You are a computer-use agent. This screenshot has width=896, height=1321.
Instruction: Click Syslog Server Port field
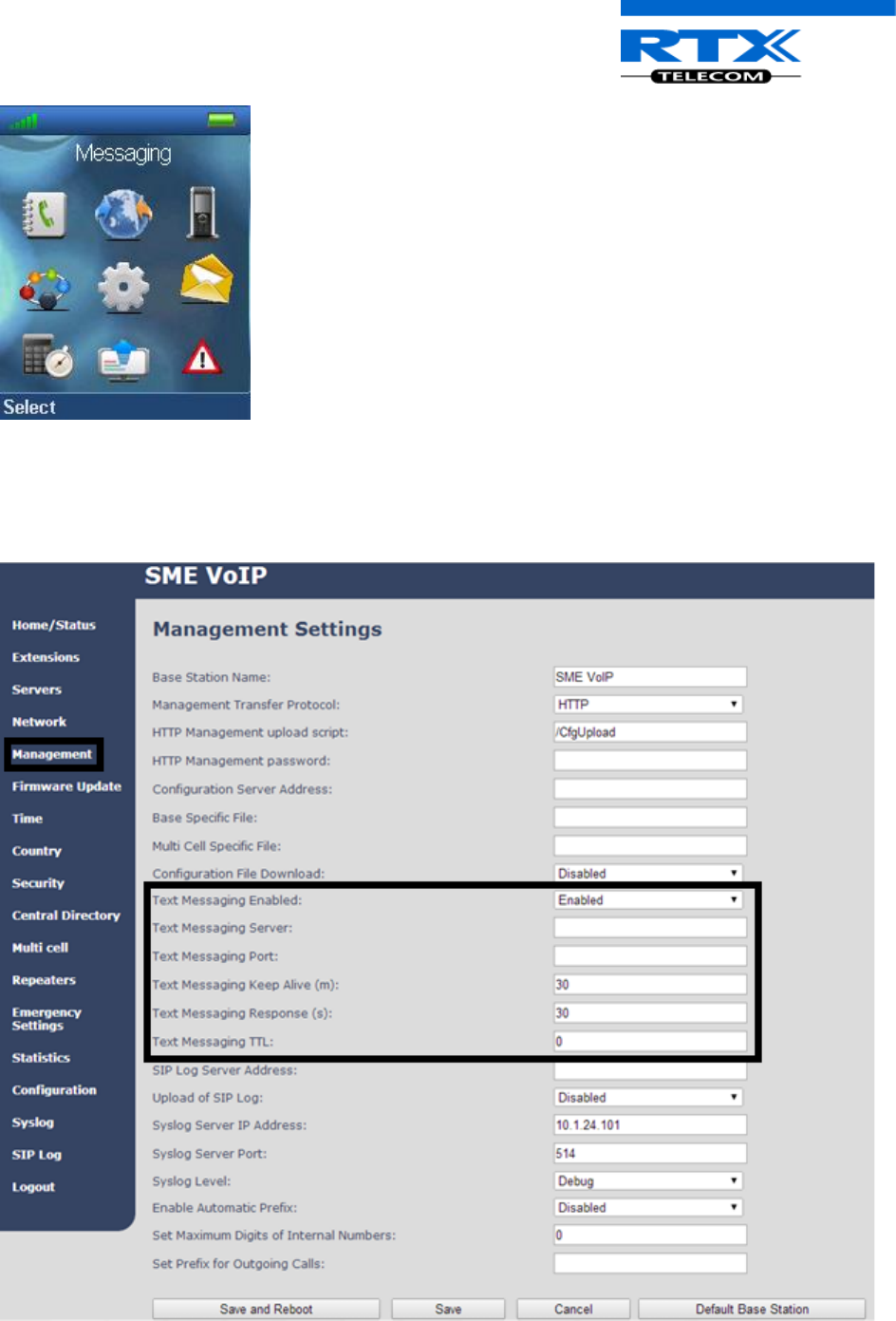[650, 1154]
